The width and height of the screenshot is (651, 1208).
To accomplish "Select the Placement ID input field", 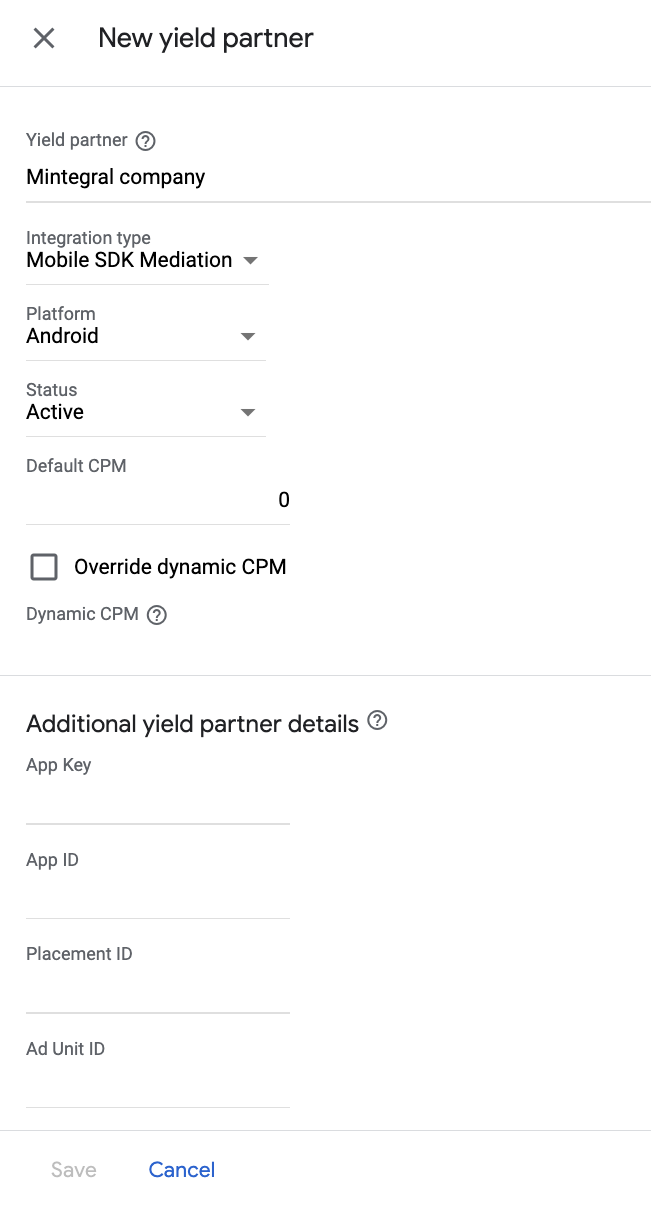I will (x=158, y=991).
